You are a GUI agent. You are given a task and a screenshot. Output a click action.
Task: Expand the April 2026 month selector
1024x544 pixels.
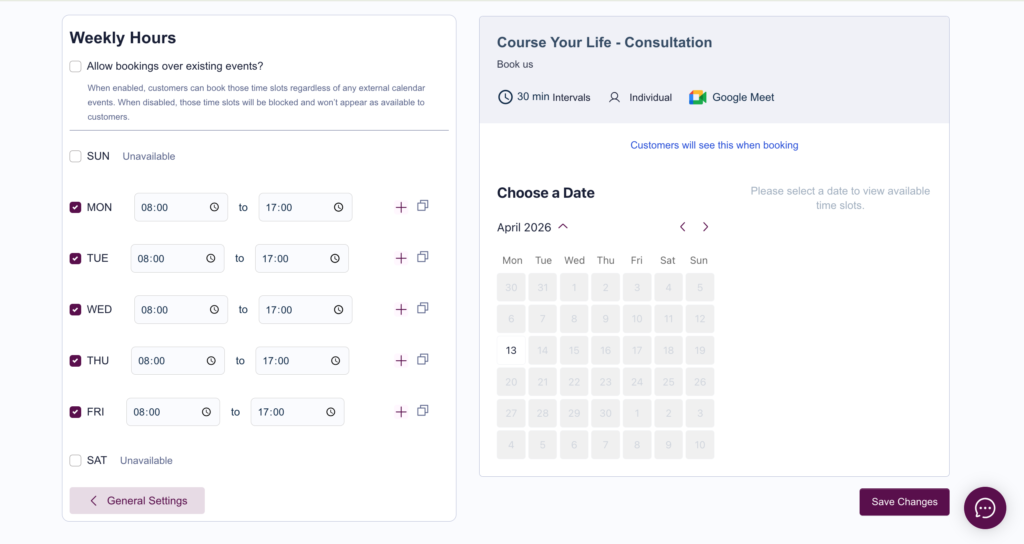563,227
